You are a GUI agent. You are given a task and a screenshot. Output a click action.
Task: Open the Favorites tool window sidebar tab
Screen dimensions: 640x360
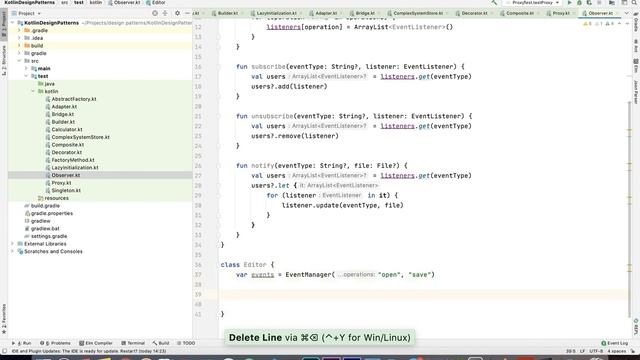[x=4, y=318]
